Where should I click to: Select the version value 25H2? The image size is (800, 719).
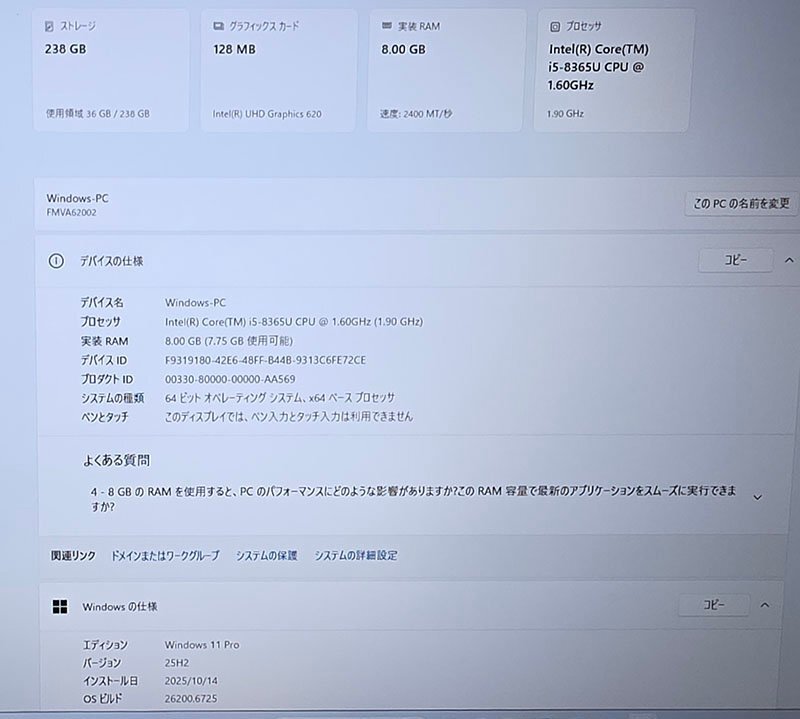177,663
